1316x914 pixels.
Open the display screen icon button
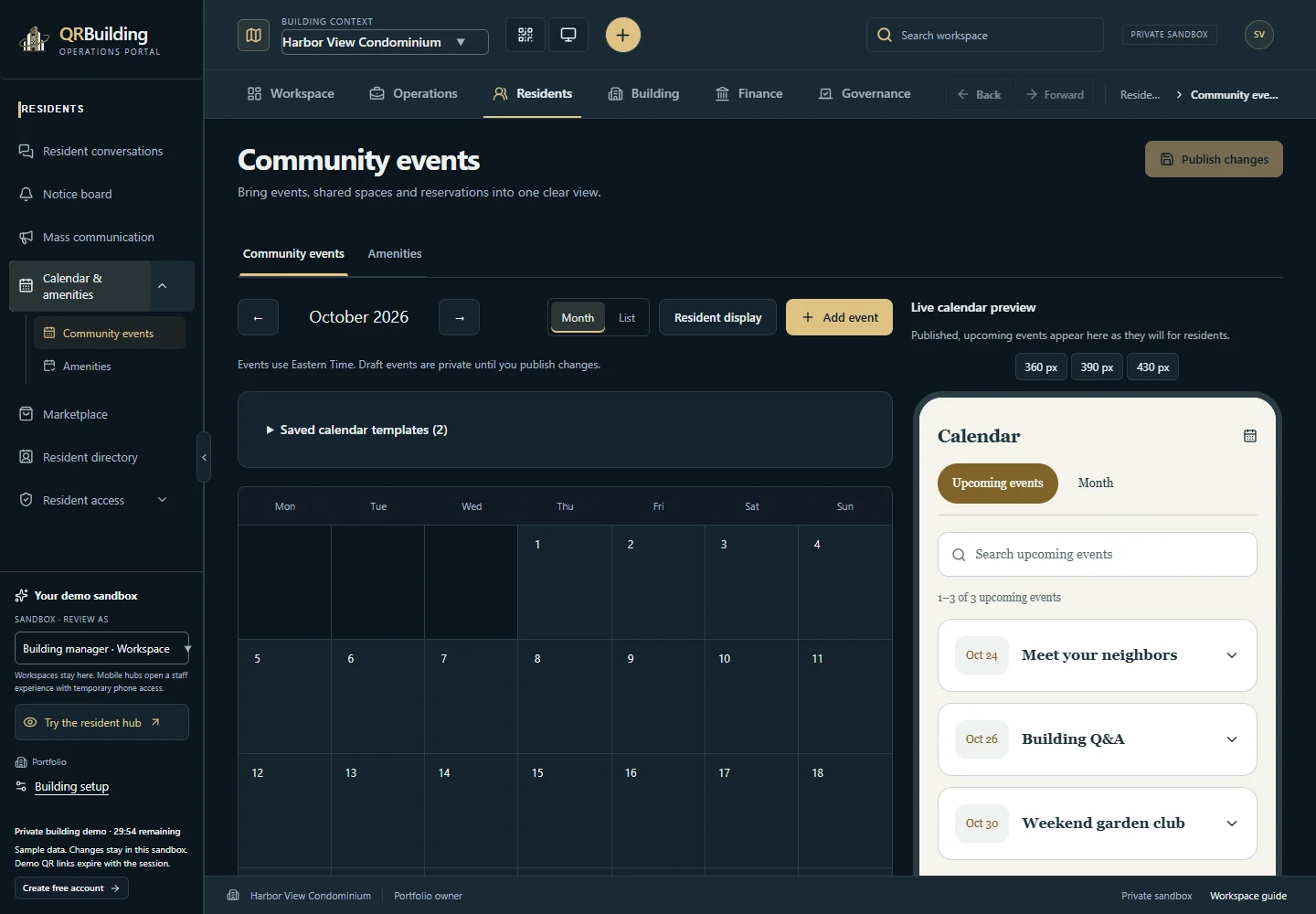568,35
